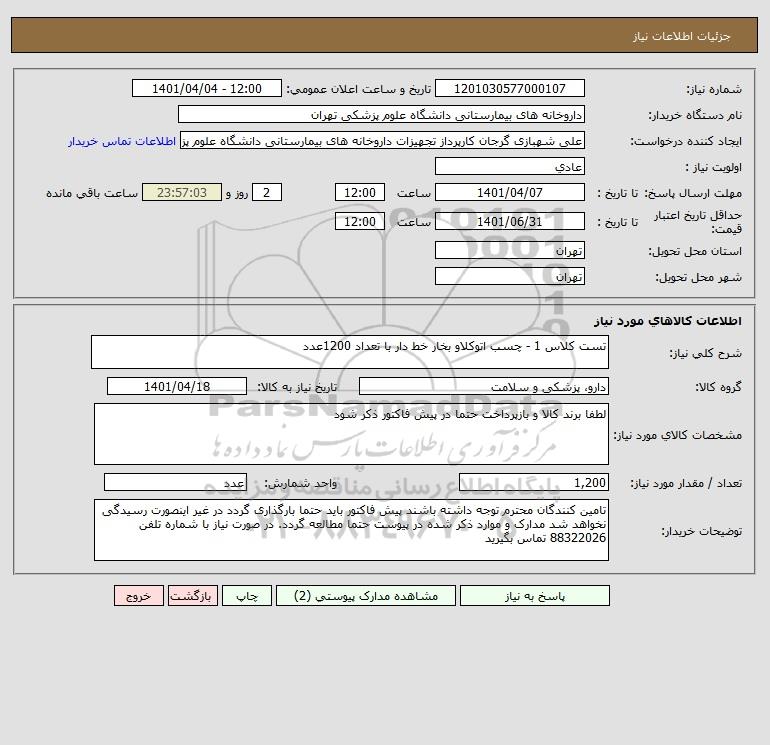Click the buyer name field دانشگاه علوم پزشکی تهران
This screenshot has height=745, width=770.
(x=381, y=115)
